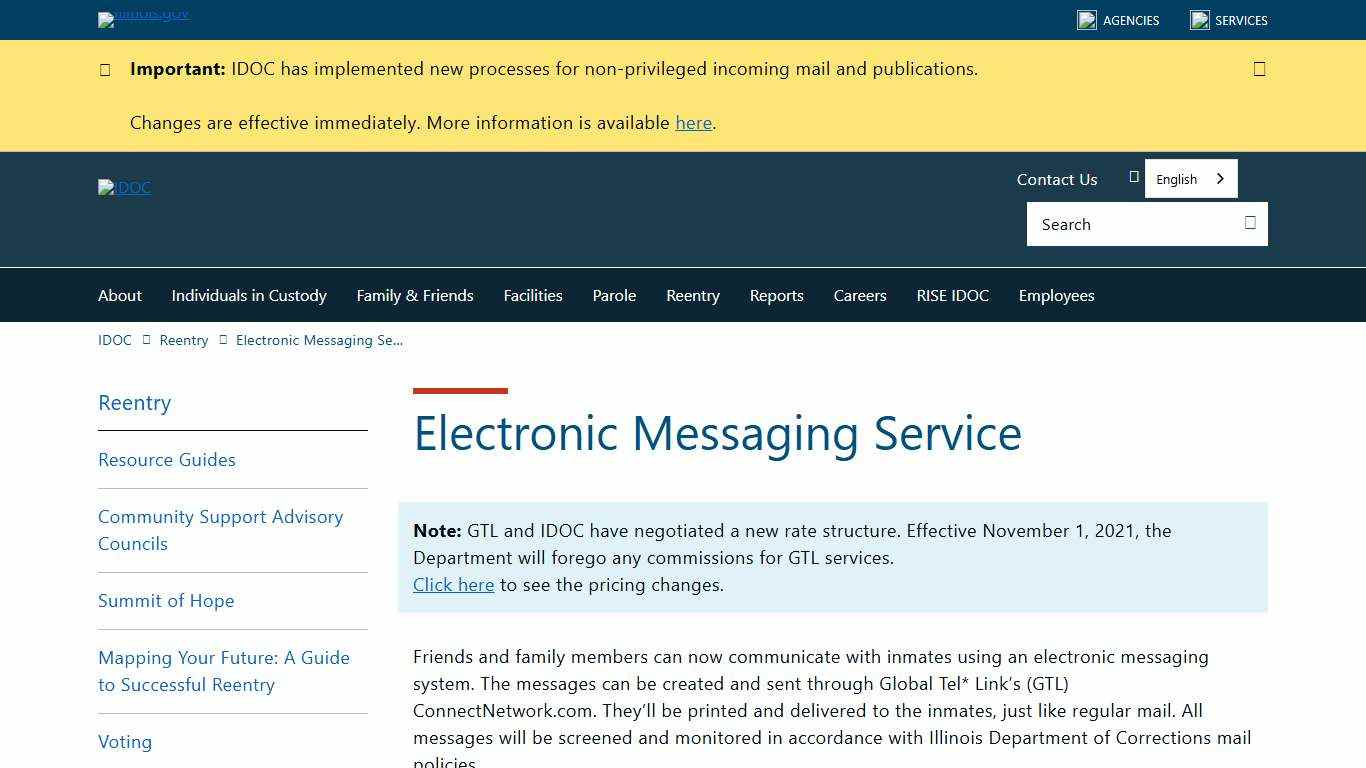Image resolution: width=1366 pixels, height=768 pixels.
Task: Click the search magnifier icon
Action: coord(1250,223)
